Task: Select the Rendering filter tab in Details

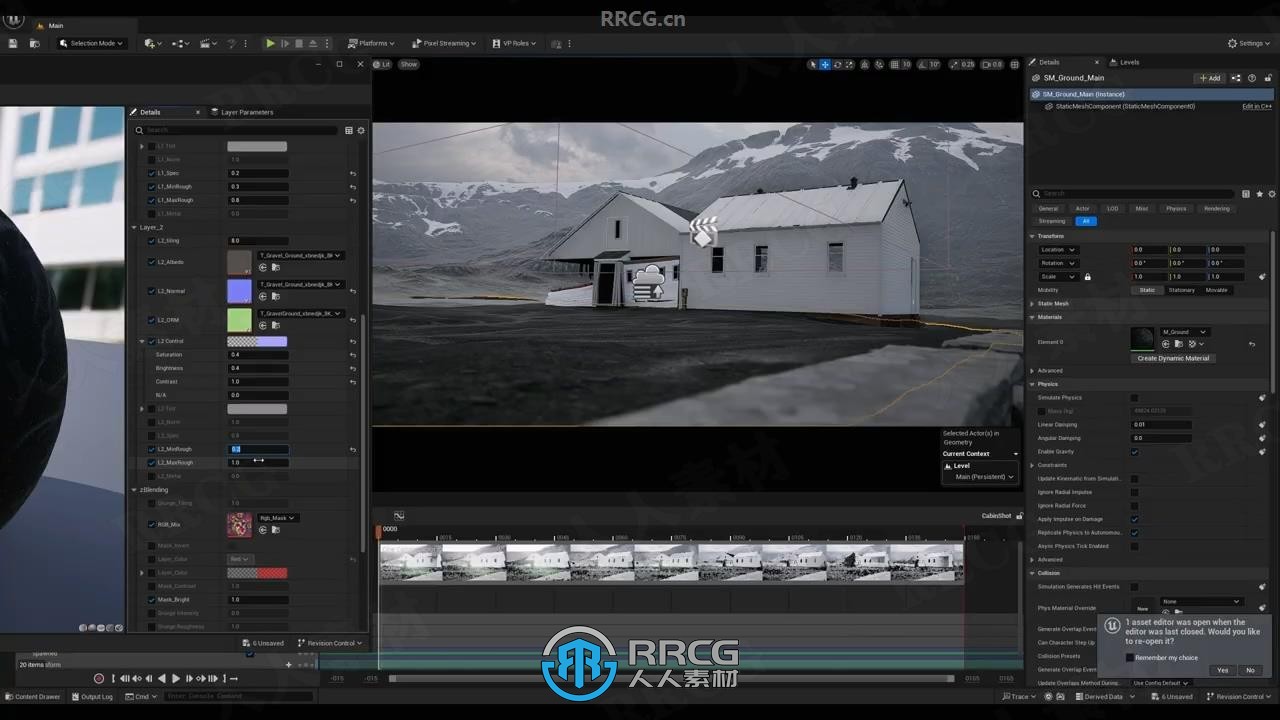Action: point(1217,208)
